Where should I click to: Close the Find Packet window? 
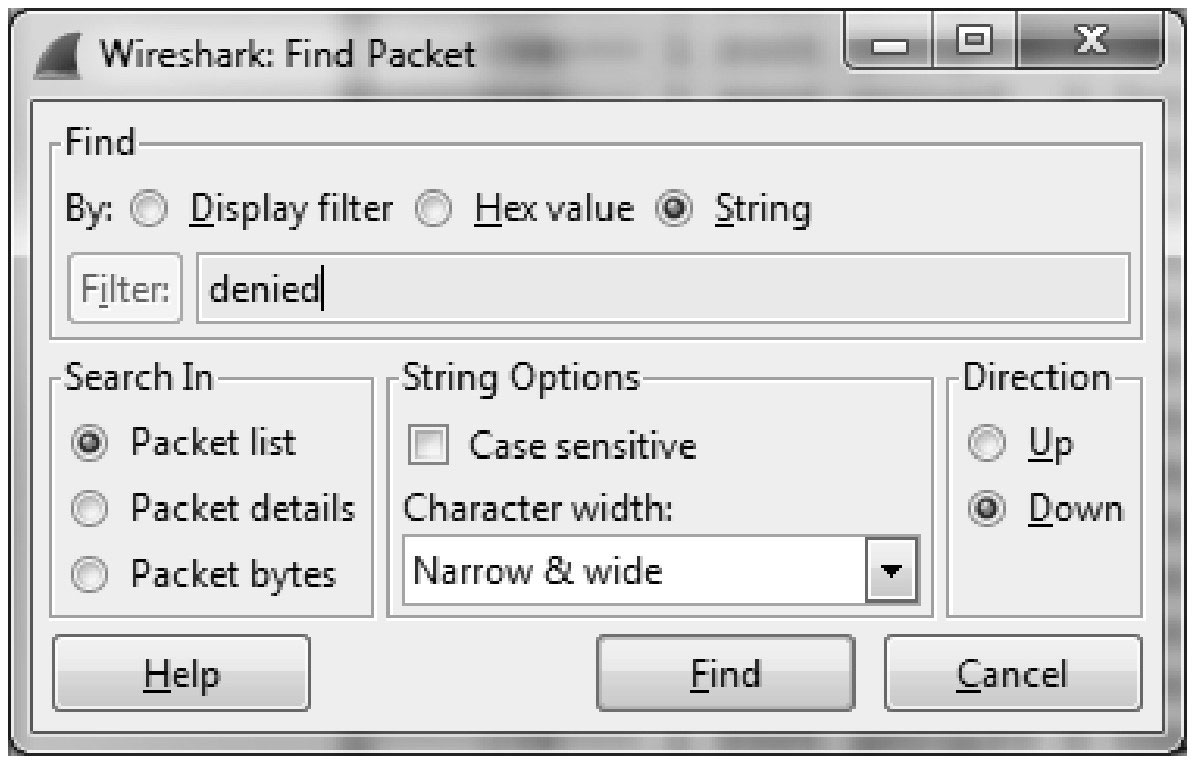[x=1091, y=40]
